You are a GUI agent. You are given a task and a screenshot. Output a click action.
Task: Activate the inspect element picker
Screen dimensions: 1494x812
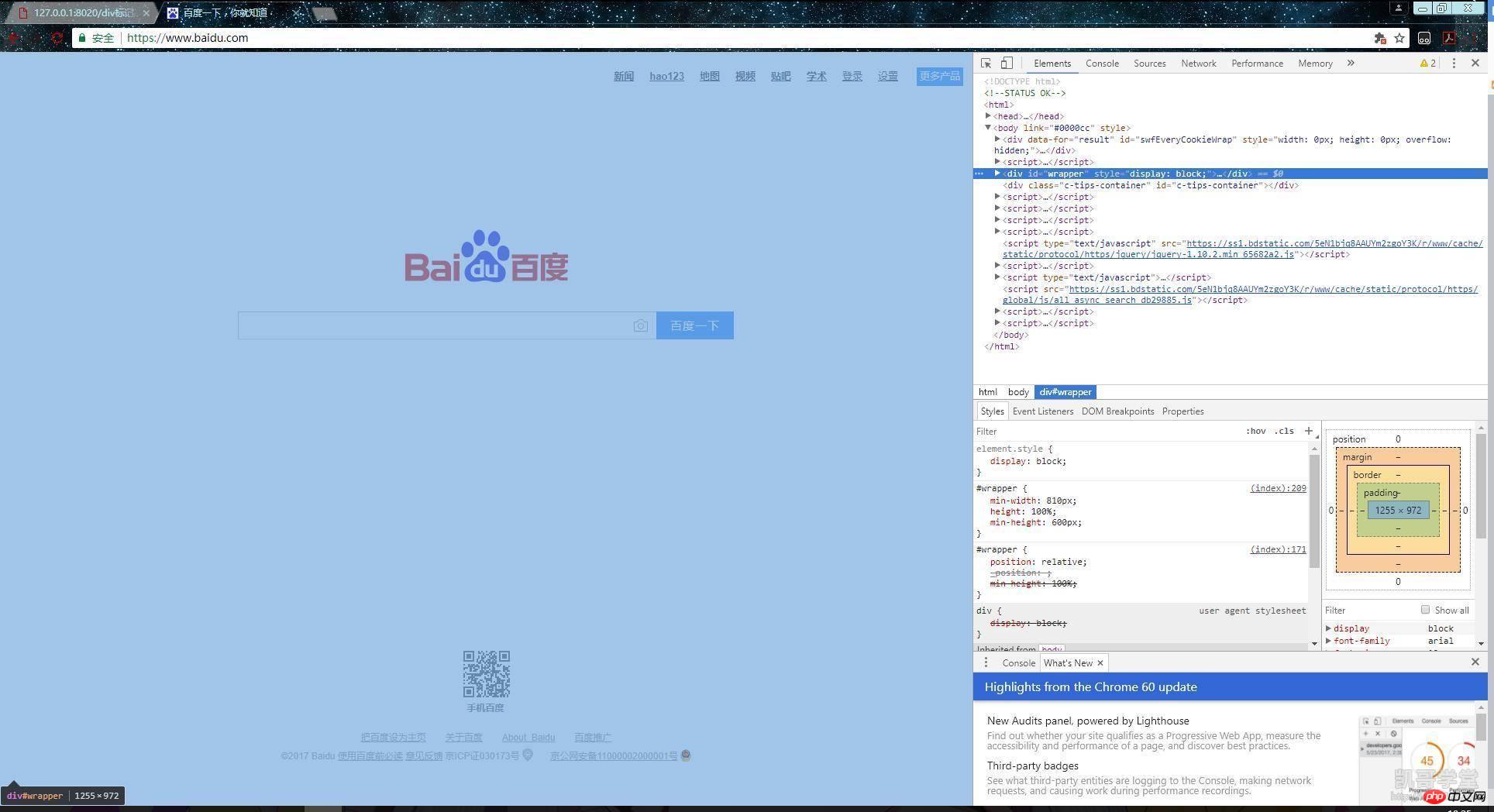point(986,64)
